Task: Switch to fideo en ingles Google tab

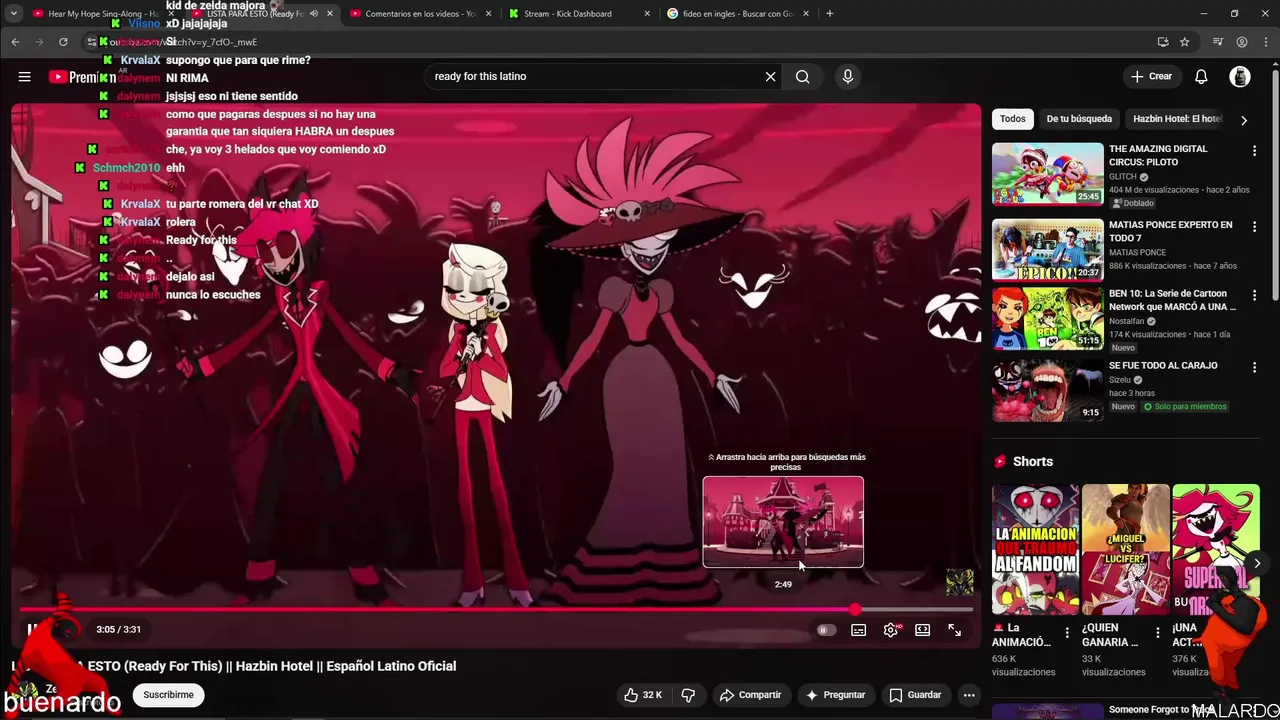Action: (x=738, y=14)
